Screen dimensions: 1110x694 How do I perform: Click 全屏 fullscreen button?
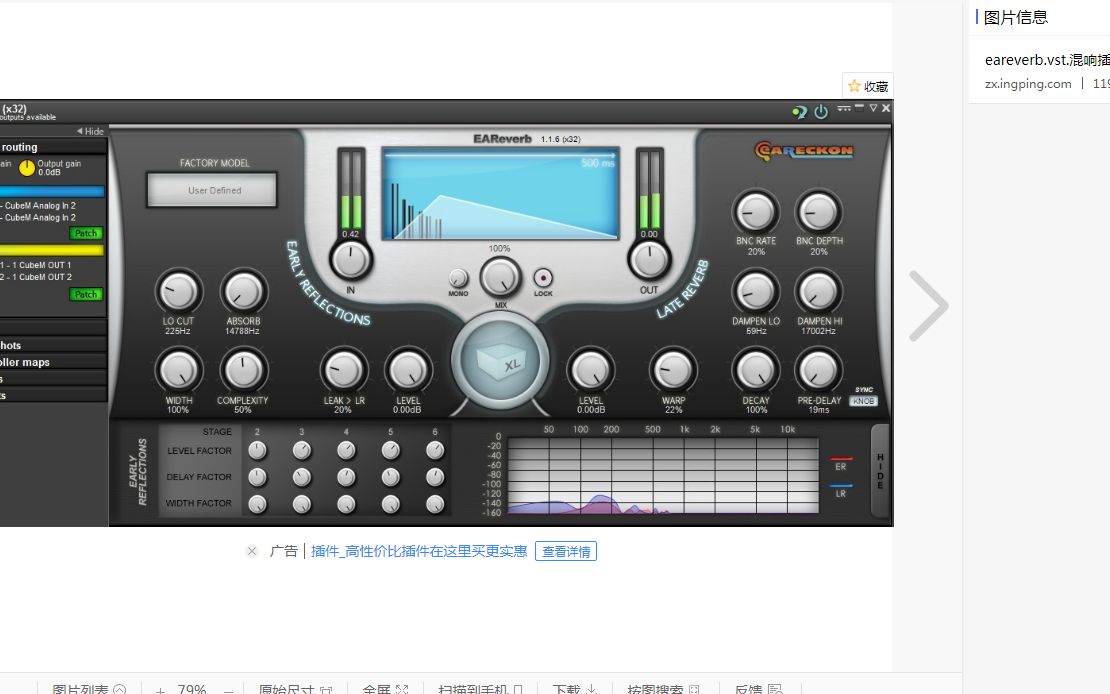click(x=385, y=689)
